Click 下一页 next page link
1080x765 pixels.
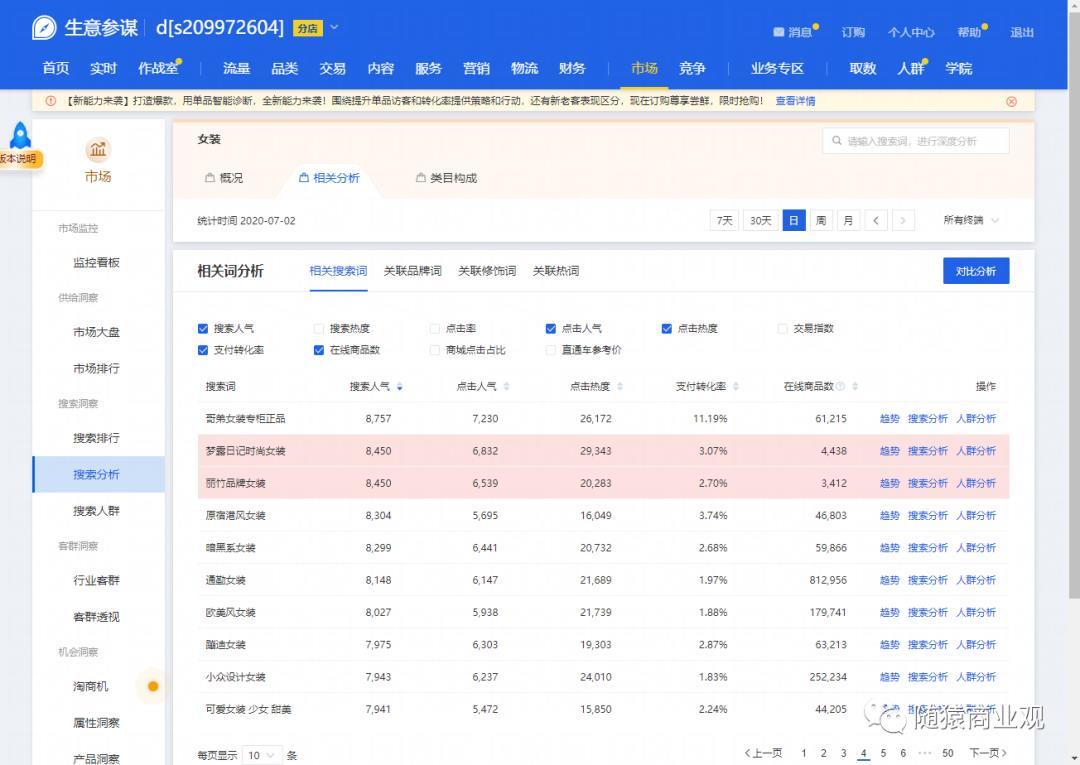pyautogui.click(x=988, y=753)
